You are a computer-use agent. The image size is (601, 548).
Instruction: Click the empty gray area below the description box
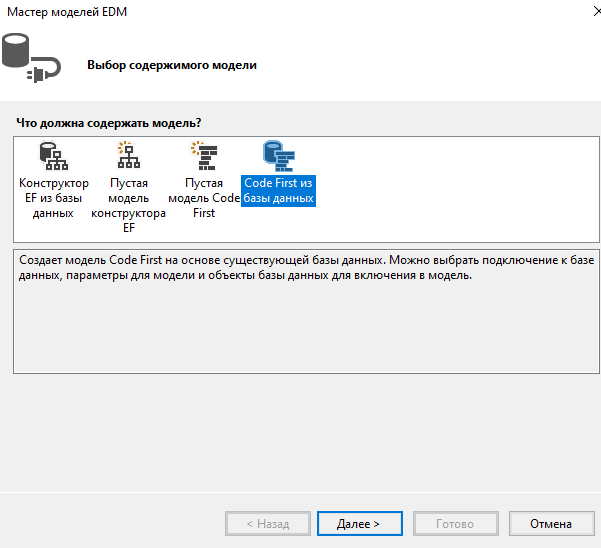pyautogui.click(x=300, y=430)
